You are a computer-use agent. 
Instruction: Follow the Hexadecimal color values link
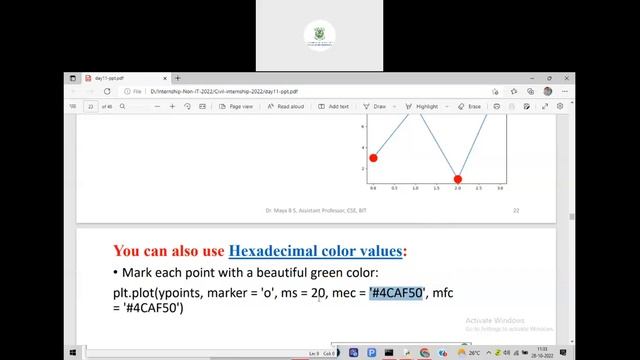pos(316,251)
